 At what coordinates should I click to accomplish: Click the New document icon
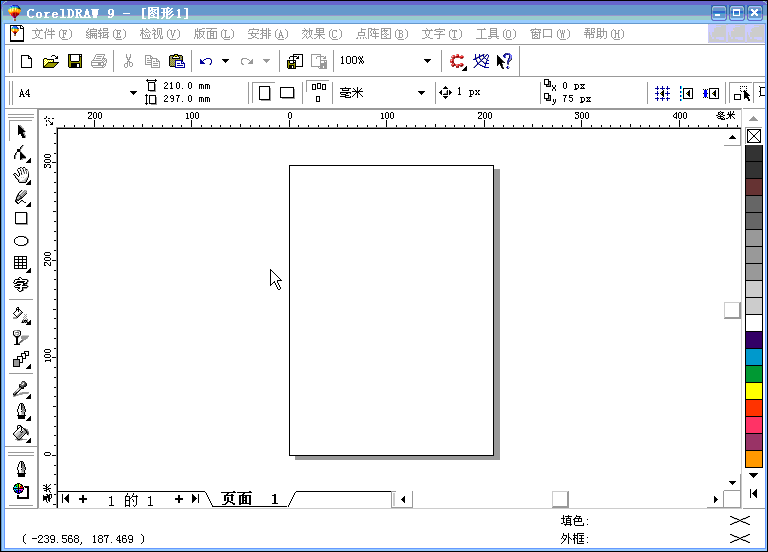[26, 61]
